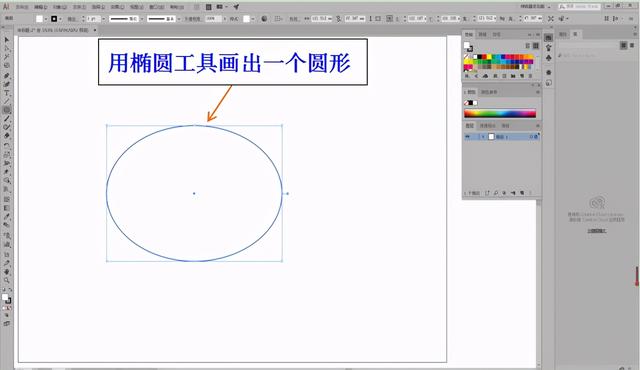Open the fill color dropdown arrow

click(x=45, y=19)
